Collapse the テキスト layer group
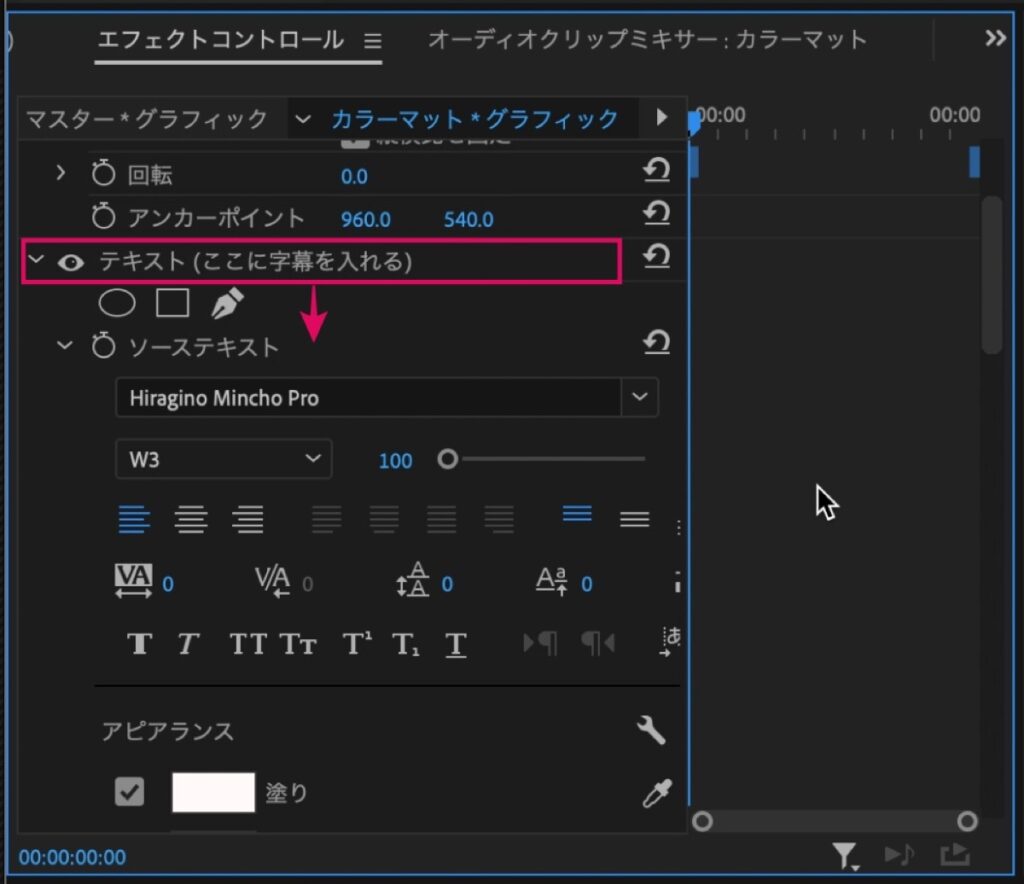Image resolution: width=1024 pixels, height=884 pixels. tap(37, 260)
